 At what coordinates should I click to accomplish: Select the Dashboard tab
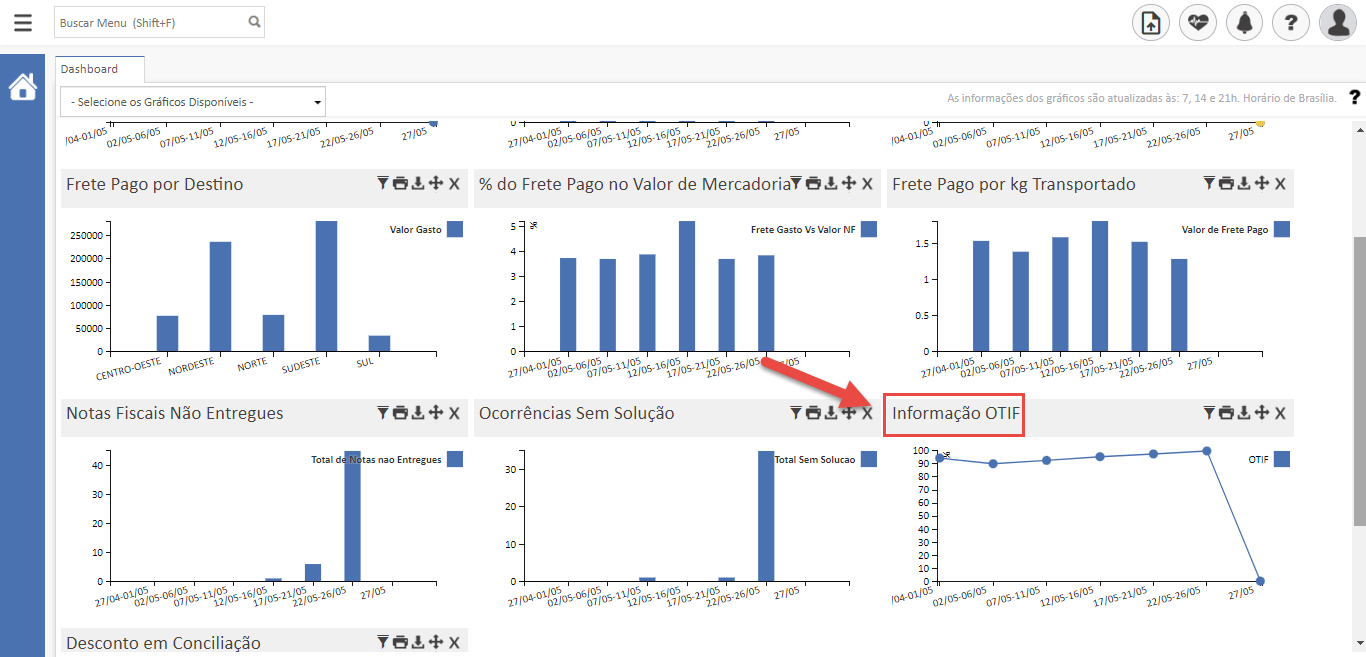(90, 69)
